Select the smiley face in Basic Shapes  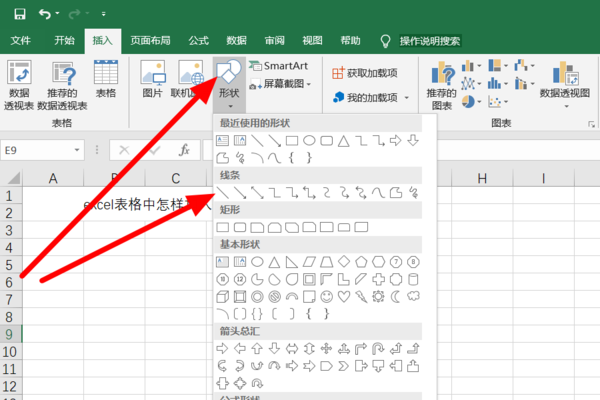(x=326, y=297)
